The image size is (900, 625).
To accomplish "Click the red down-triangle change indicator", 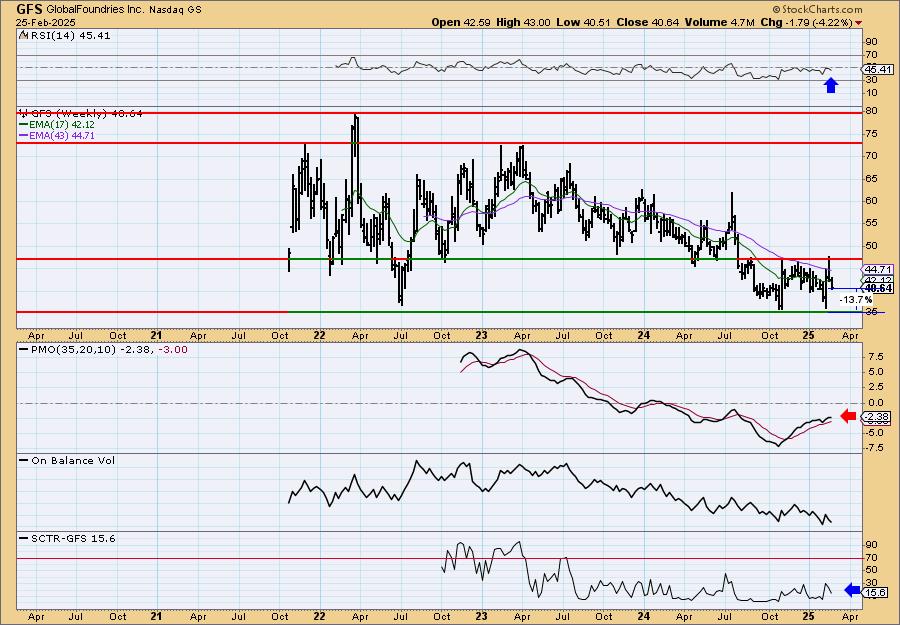I will click(x=859, y=23).
